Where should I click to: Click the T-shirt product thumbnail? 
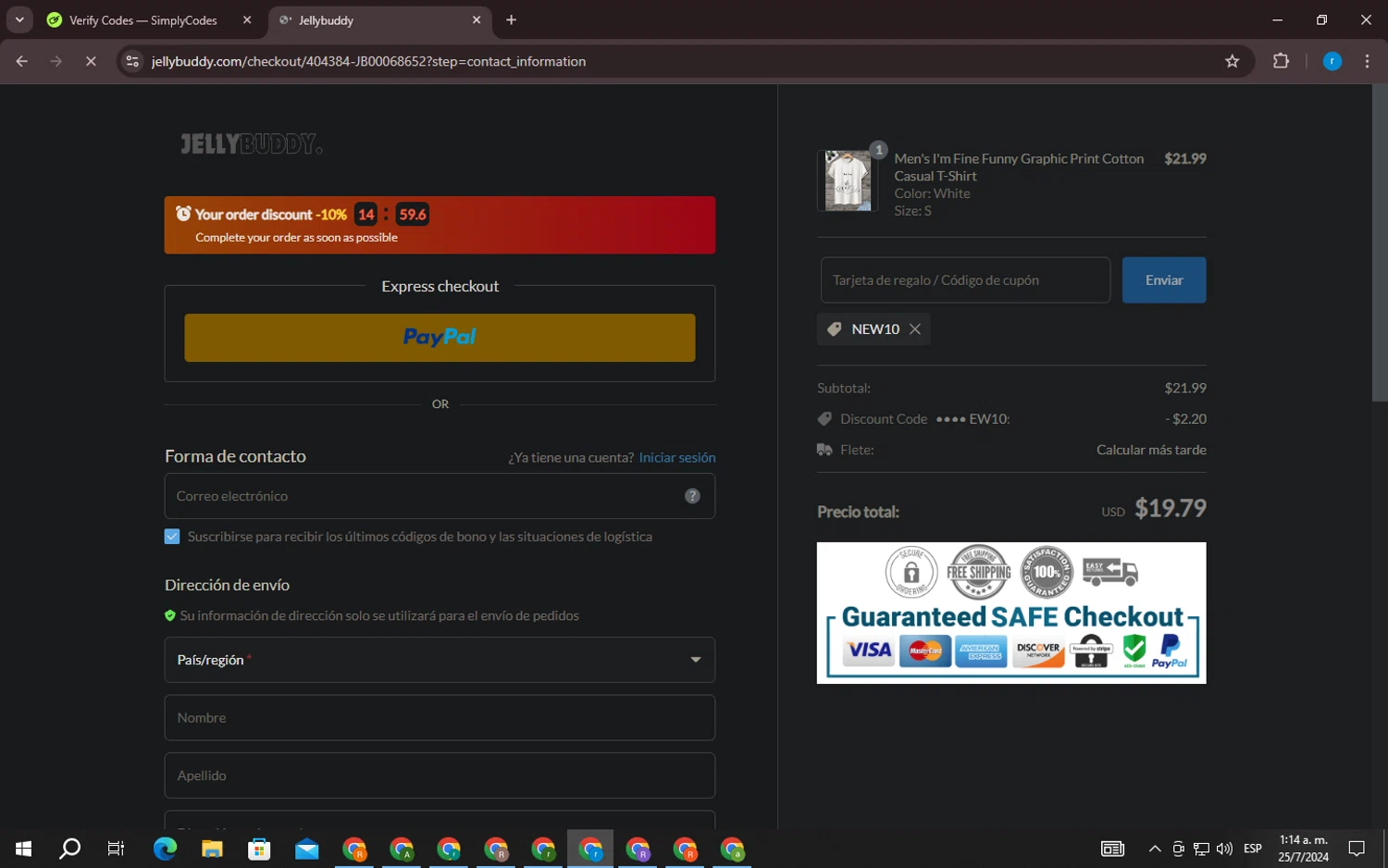coord(848,180)
